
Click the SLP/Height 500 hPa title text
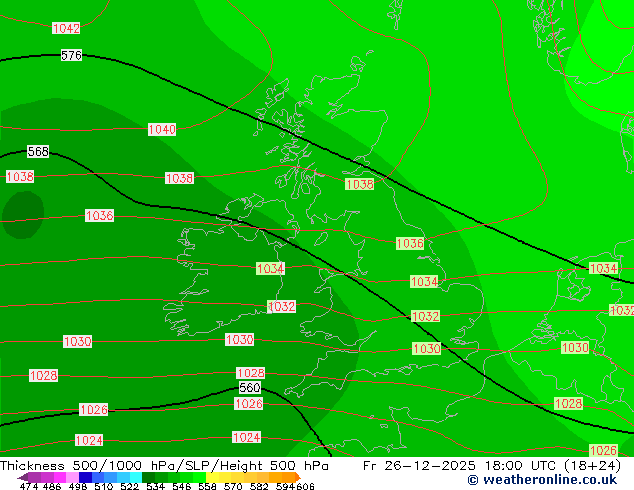click(256, 466)
